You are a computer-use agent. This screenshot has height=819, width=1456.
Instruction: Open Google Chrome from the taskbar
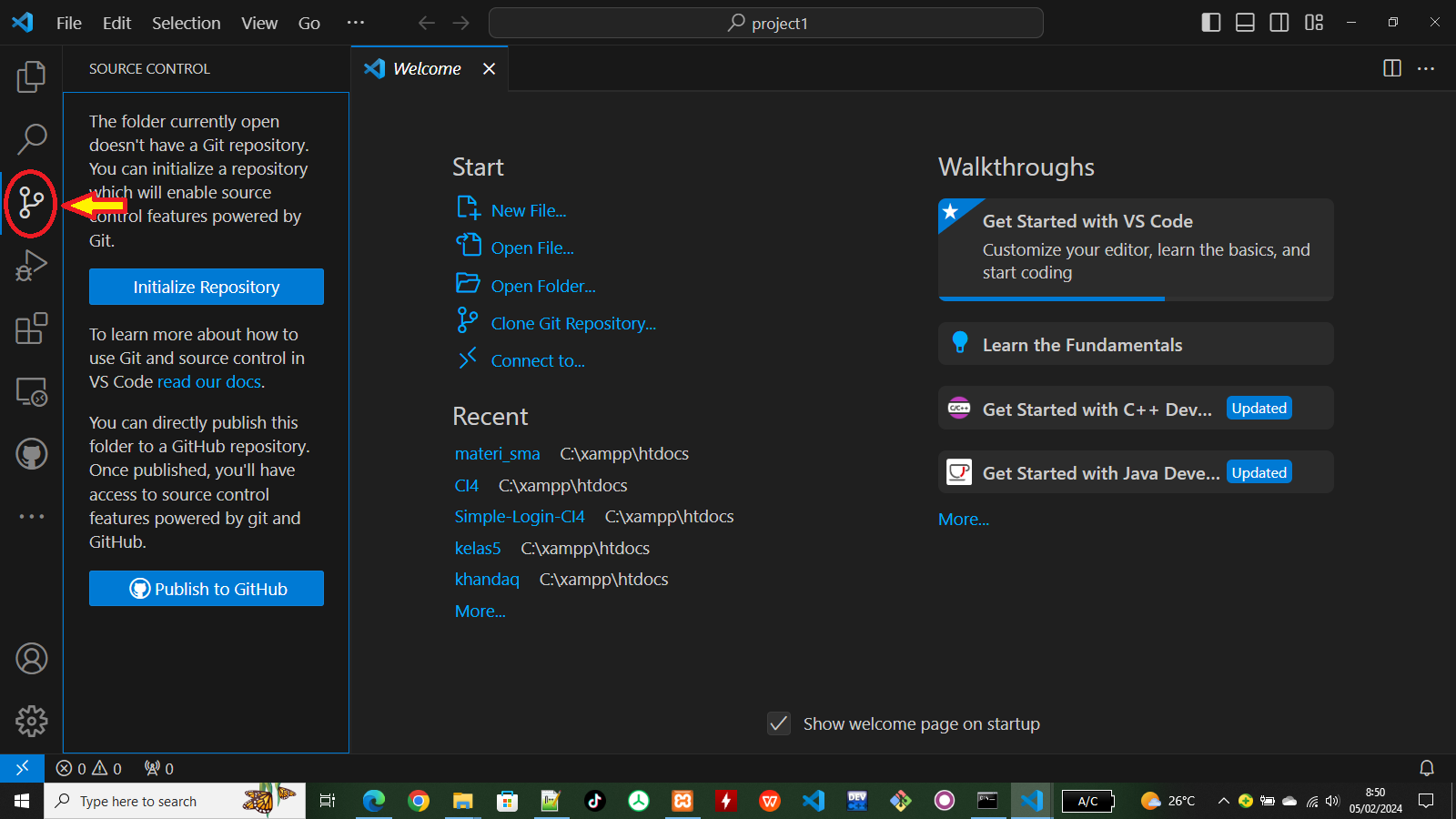(419, 801)
